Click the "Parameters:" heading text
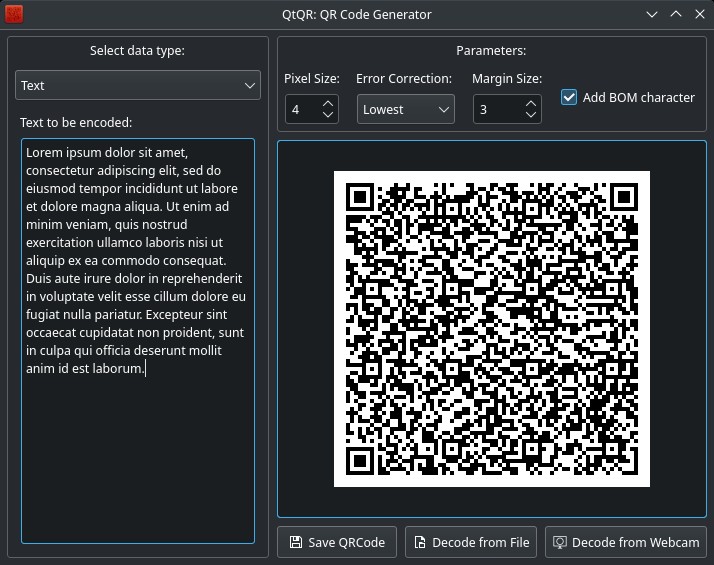Screen dimensions: 714x565 pos(491,51)
